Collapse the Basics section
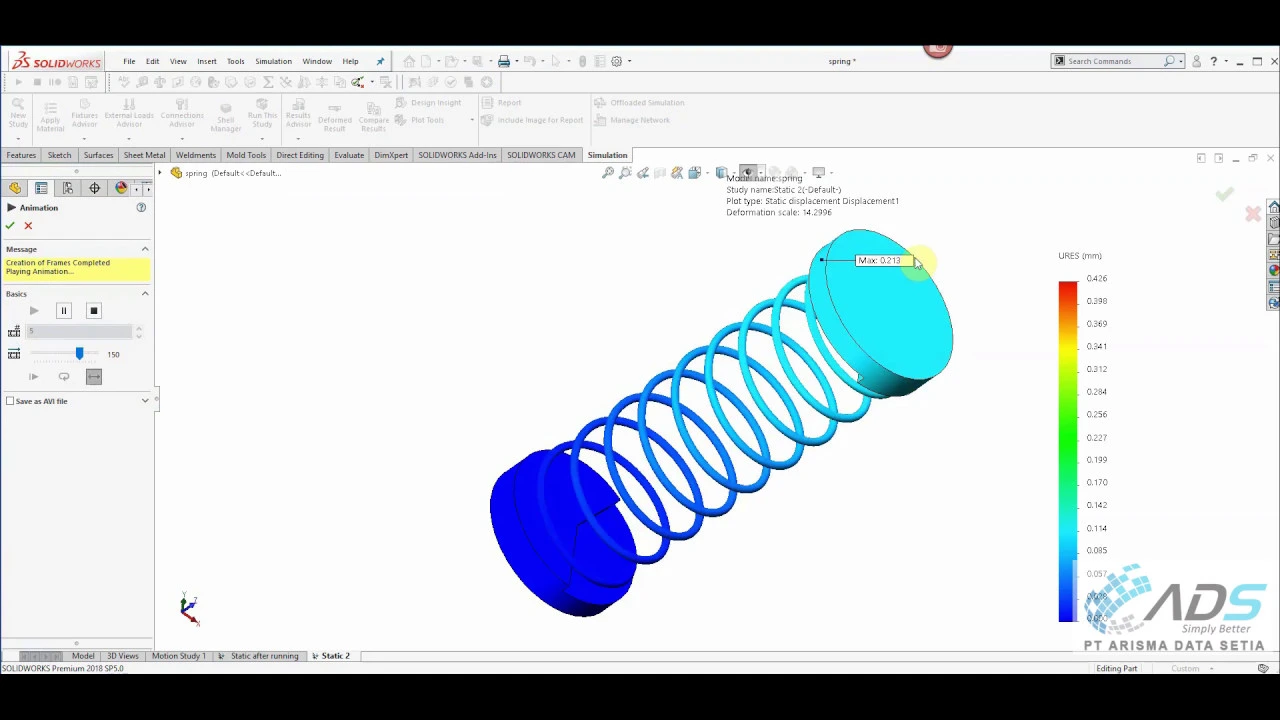Image resolution: width=1280 pixels, height=720 pixels. pos(145,294)
